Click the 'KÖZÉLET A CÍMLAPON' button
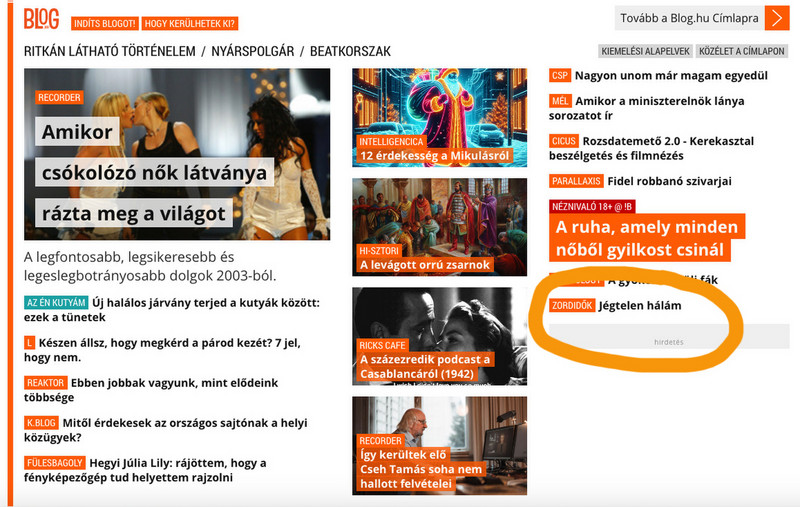 pyautogui.click(x=741, y=51)
